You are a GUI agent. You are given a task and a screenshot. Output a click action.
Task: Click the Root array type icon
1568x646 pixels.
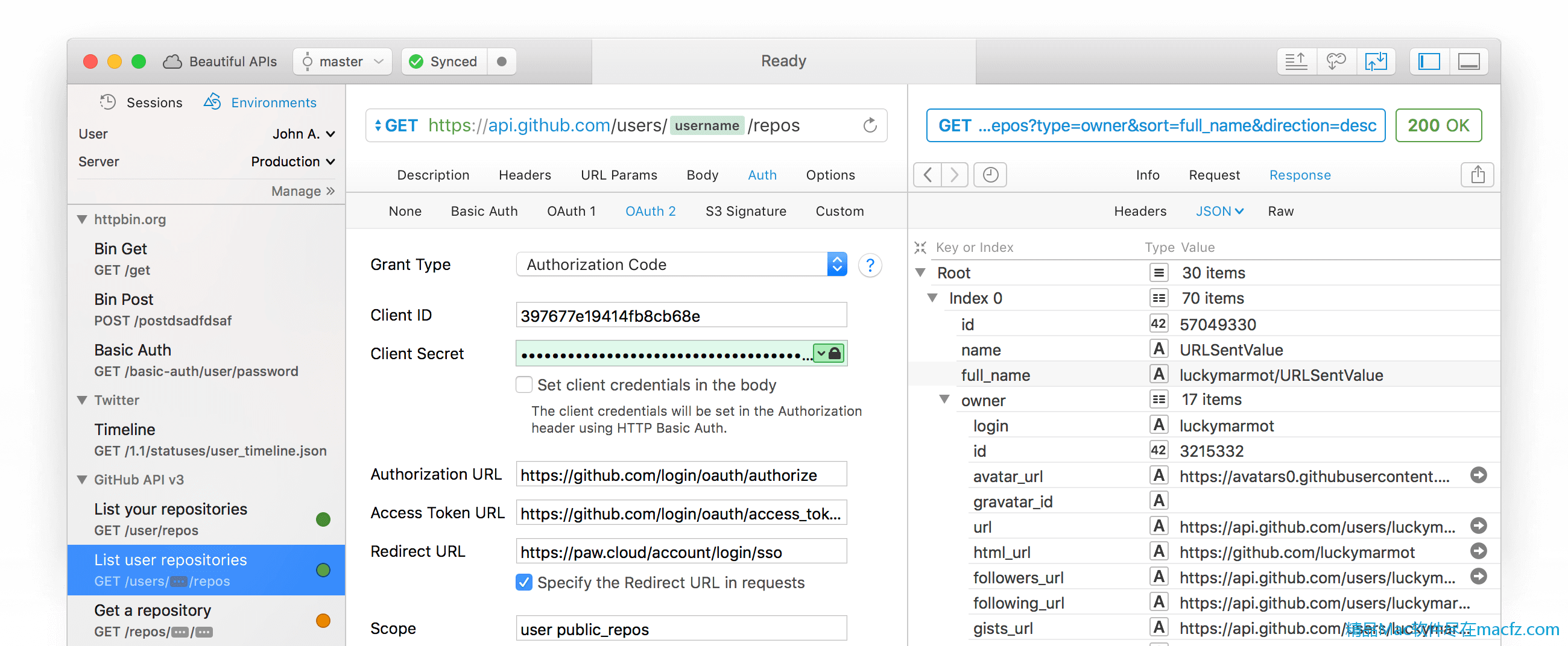click(1159, 273)
